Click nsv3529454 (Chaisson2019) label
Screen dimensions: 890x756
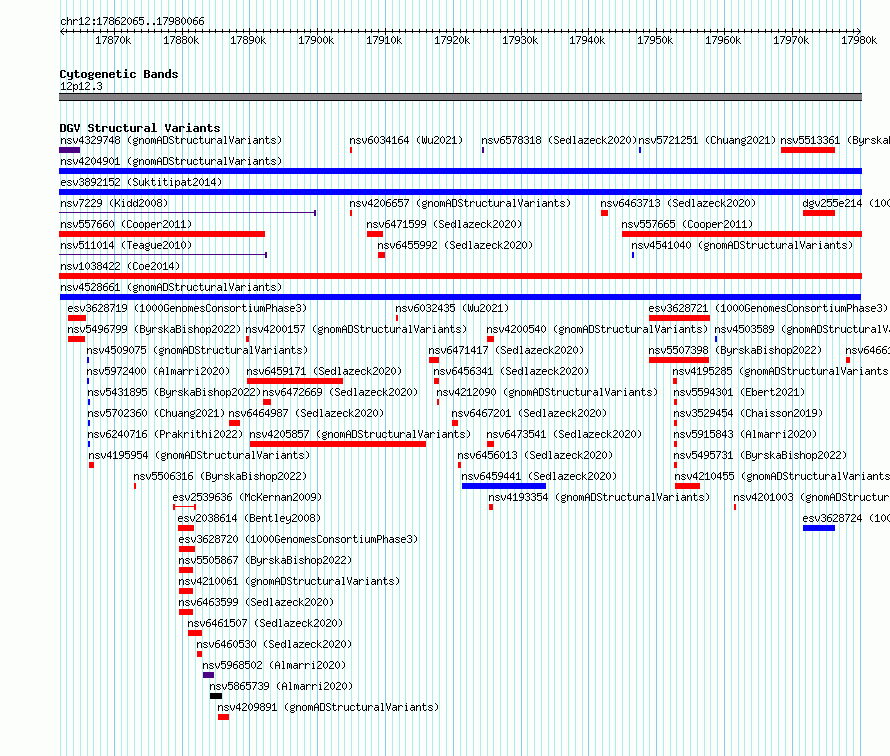pos(748,413)
